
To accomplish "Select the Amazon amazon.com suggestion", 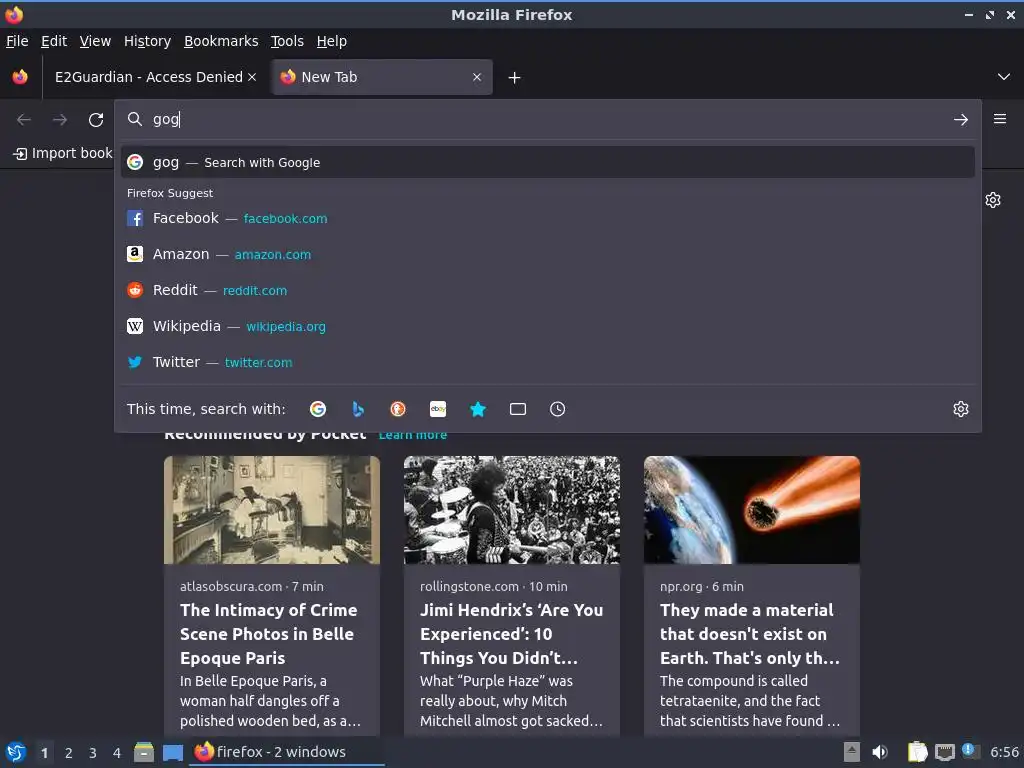I will 547,254.
